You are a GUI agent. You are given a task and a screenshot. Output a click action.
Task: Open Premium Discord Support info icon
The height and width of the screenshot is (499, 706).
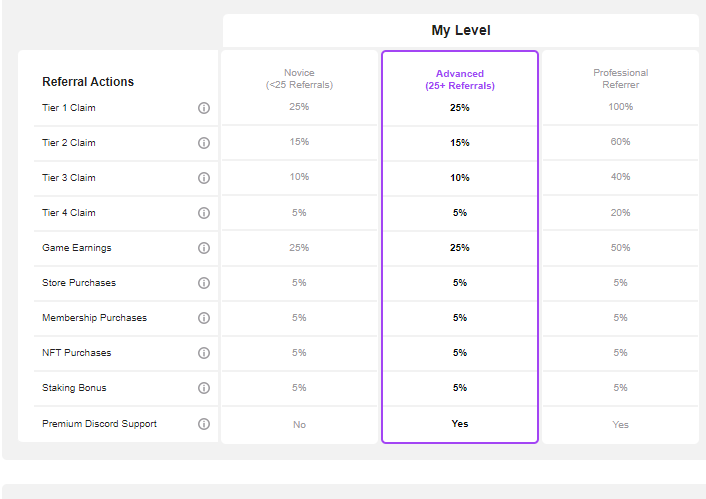(x=204, y=424)
